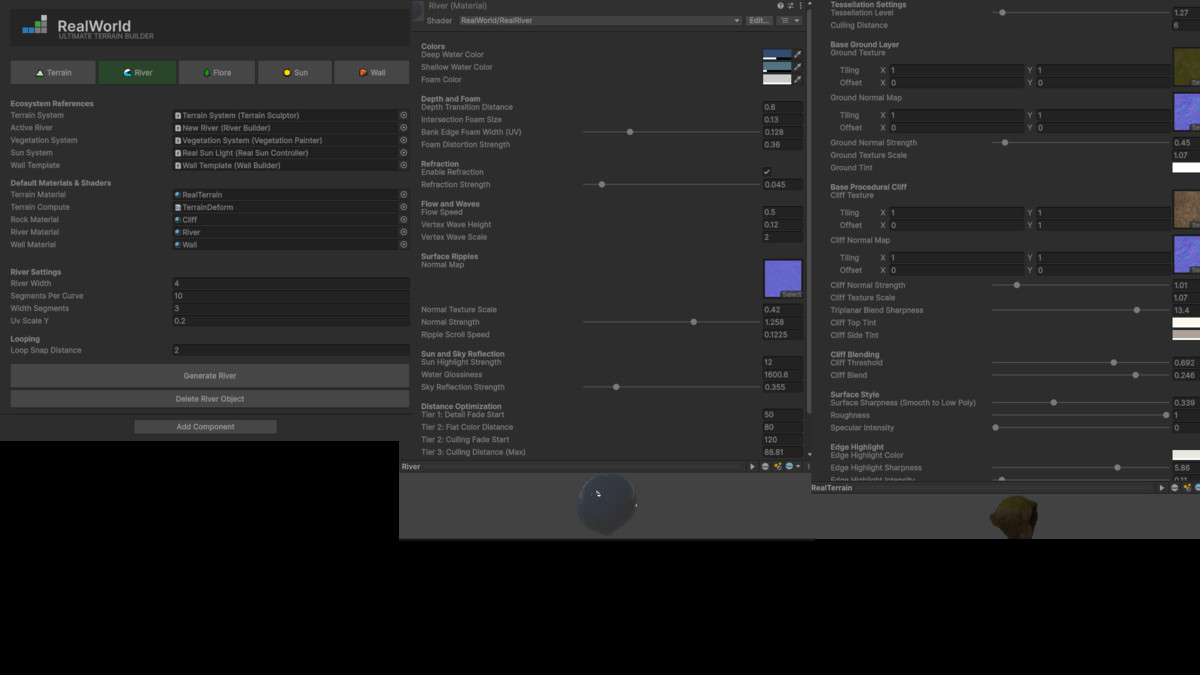Screen dimensions: 1200x675
Task: Open the Edge Highlight Color swatch
Action: (1186, 455)
